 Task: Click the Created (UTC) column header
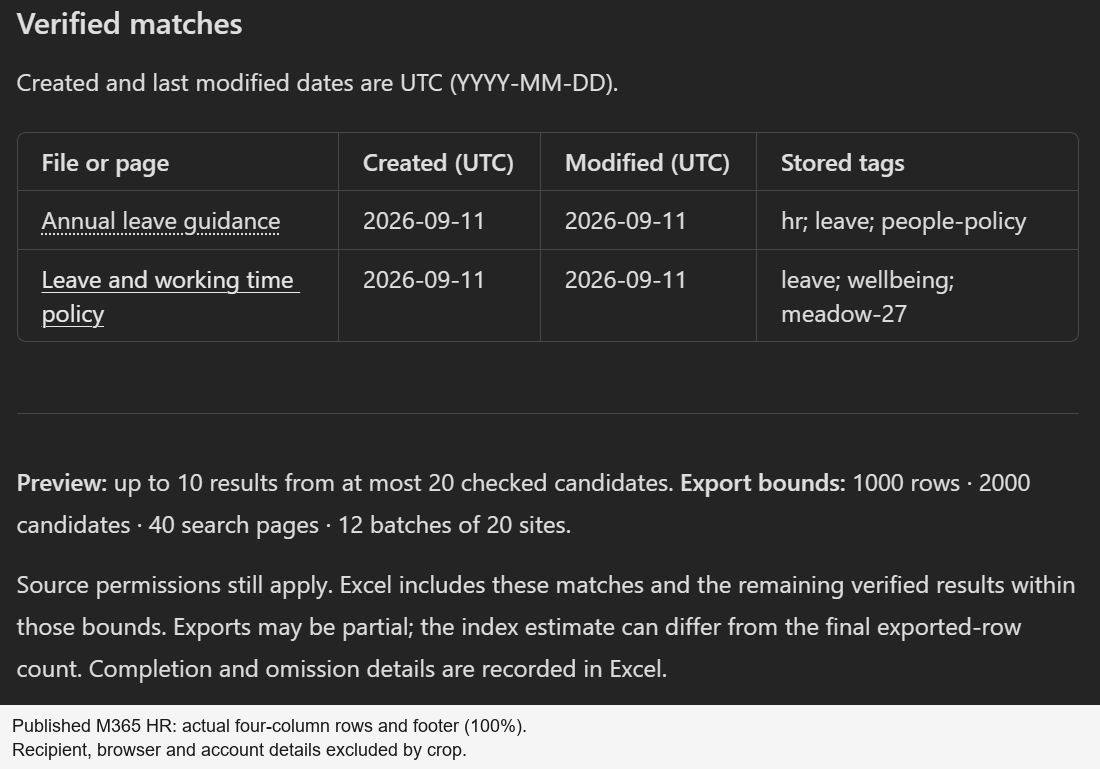click(438, 163)
